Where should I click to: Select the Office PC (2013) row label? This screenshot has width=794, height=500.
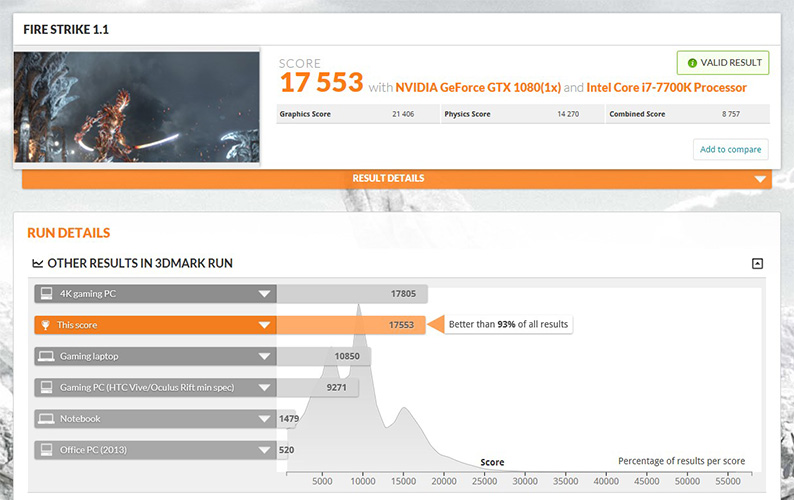tap(93, 450)
